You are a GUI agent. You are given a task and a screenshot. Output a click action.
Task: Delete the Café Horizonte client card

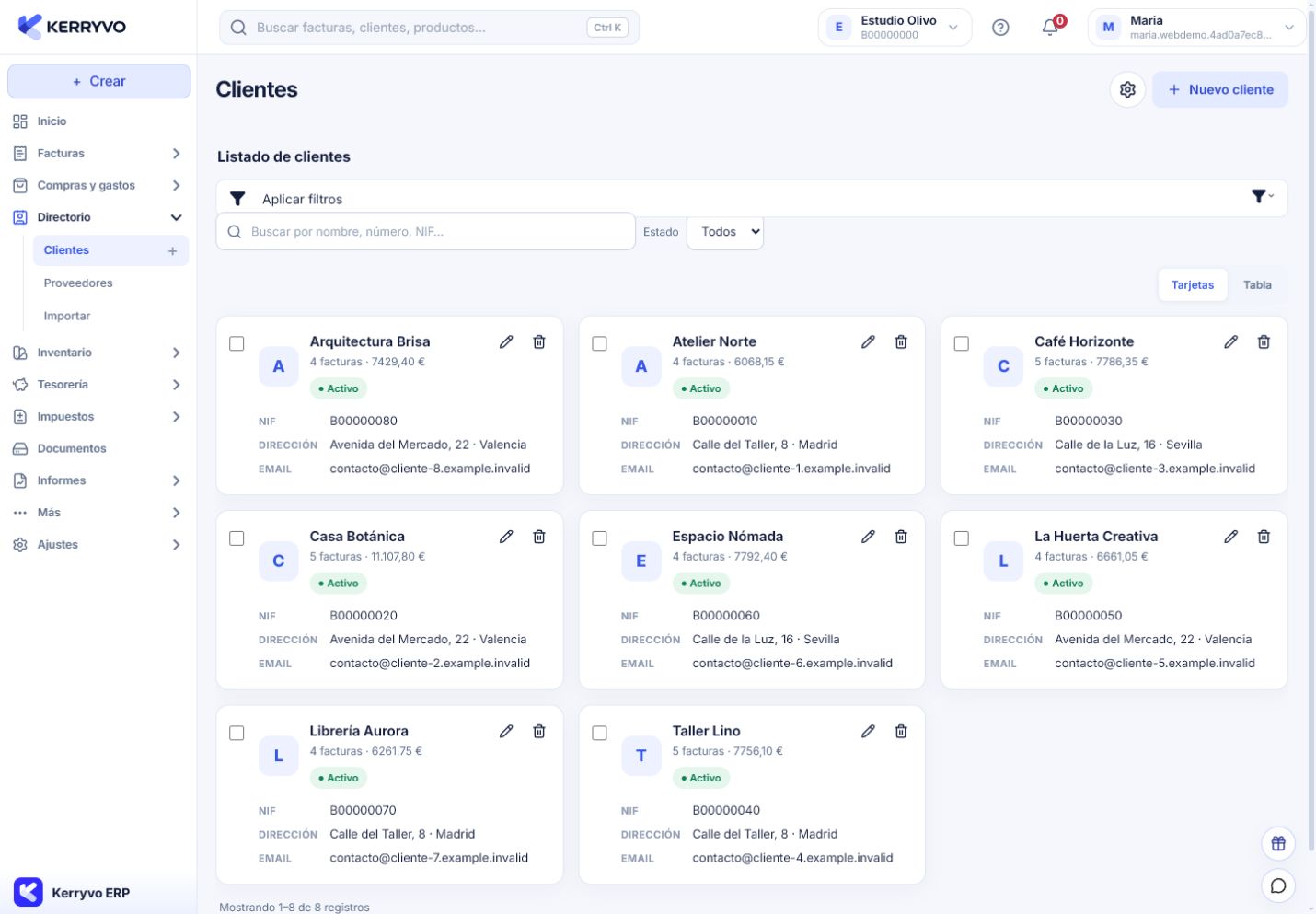click(x=1264, y=341)
